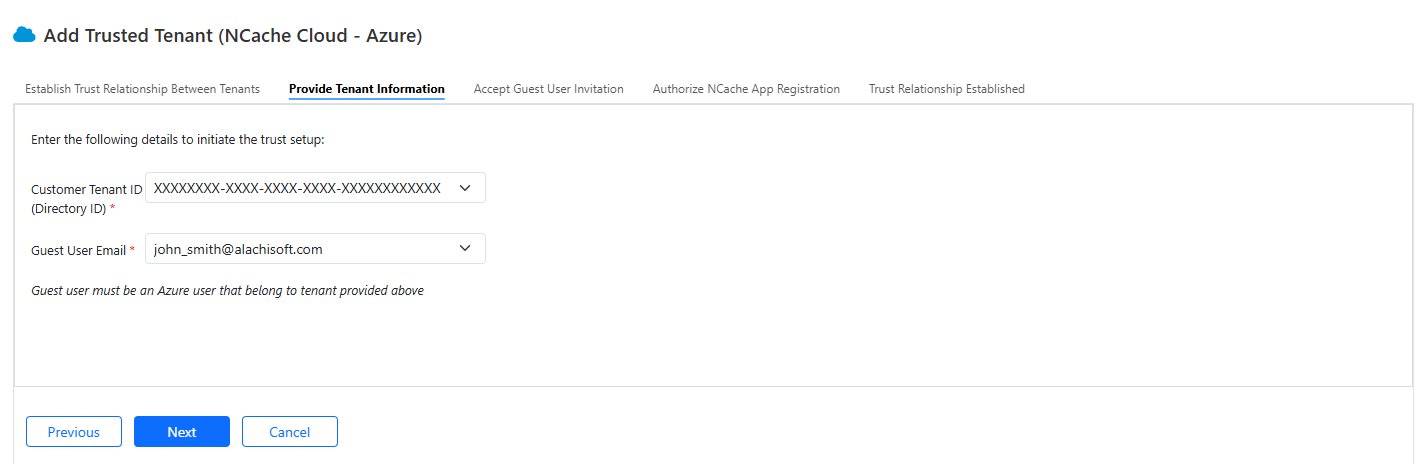Image resolution: width=1425 pixels, height=464 pixels.
Task: Click the blue cloud icon beside the title
Action: 24,35
